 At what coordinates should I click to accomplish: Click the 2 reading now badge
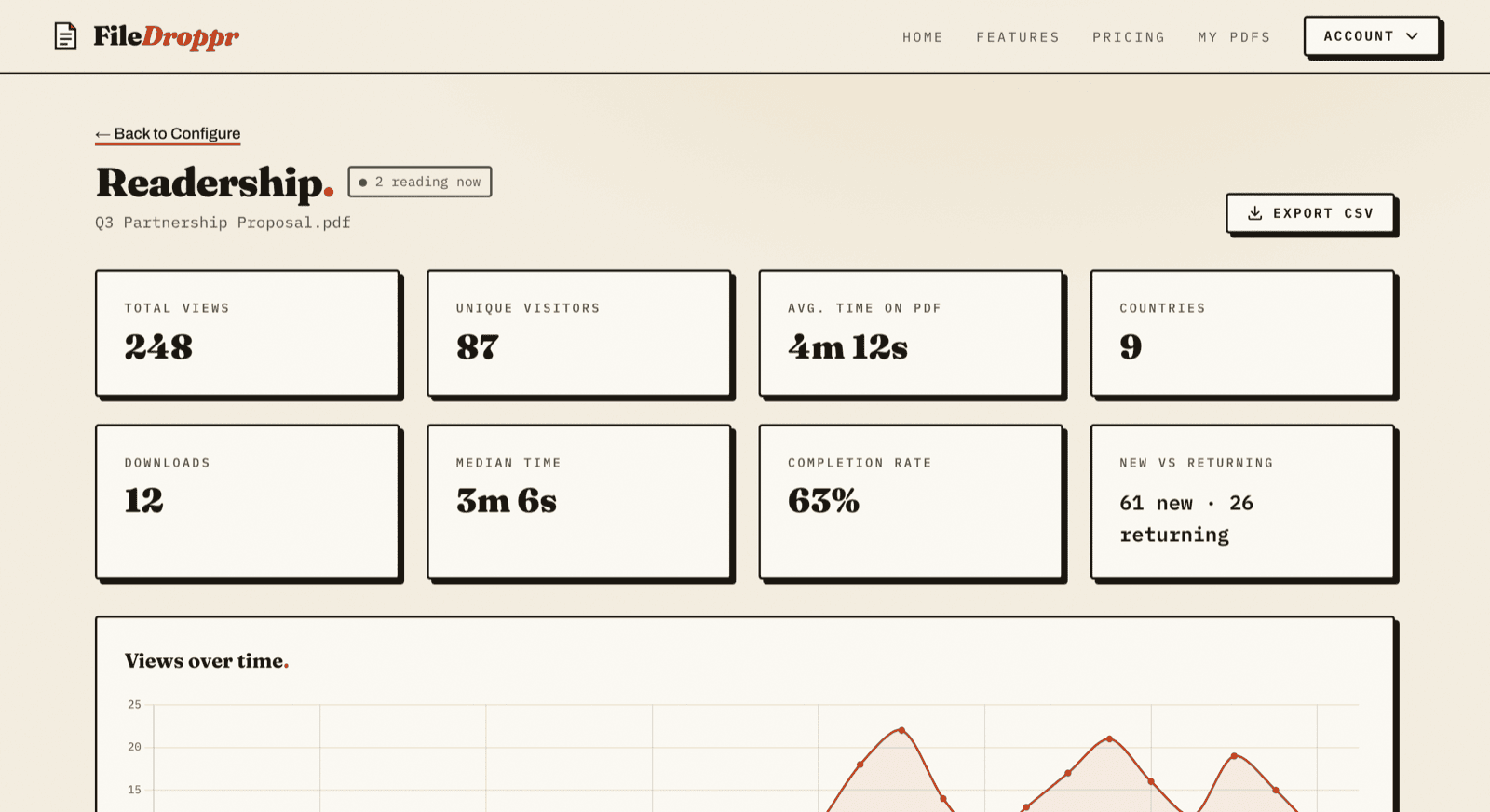[420, 182]
